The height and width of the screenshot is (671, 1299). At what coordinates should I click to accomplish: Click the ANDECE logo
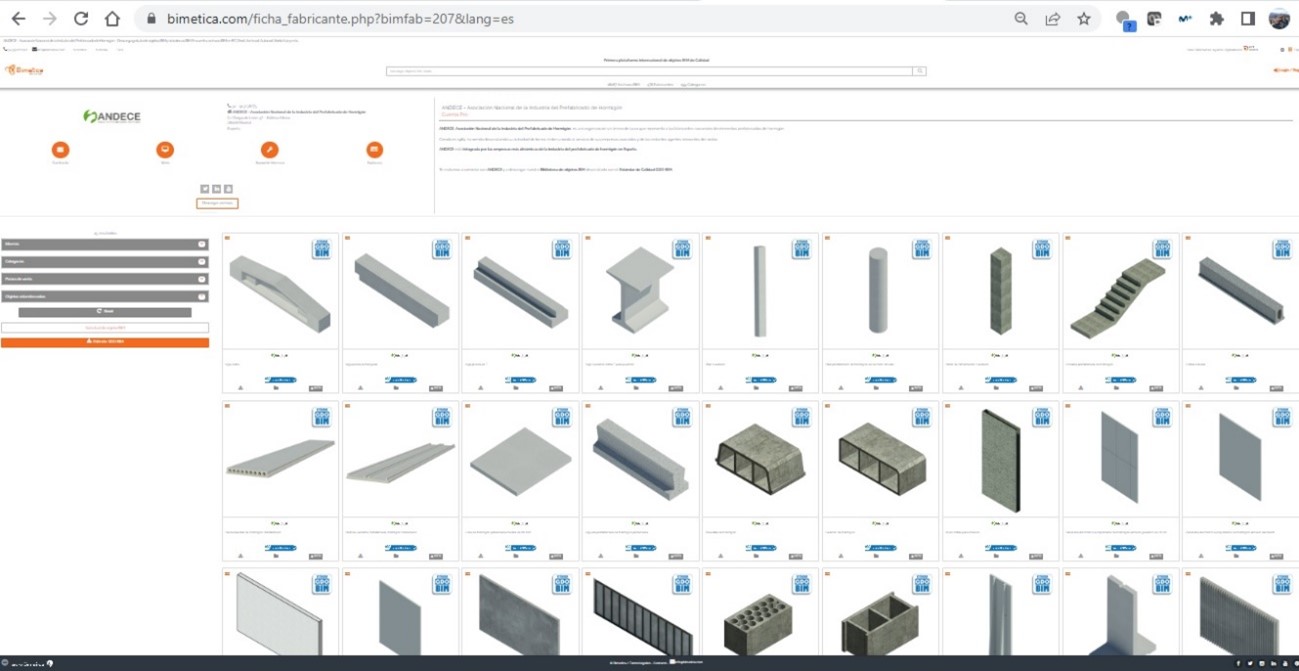coord(112,117)
